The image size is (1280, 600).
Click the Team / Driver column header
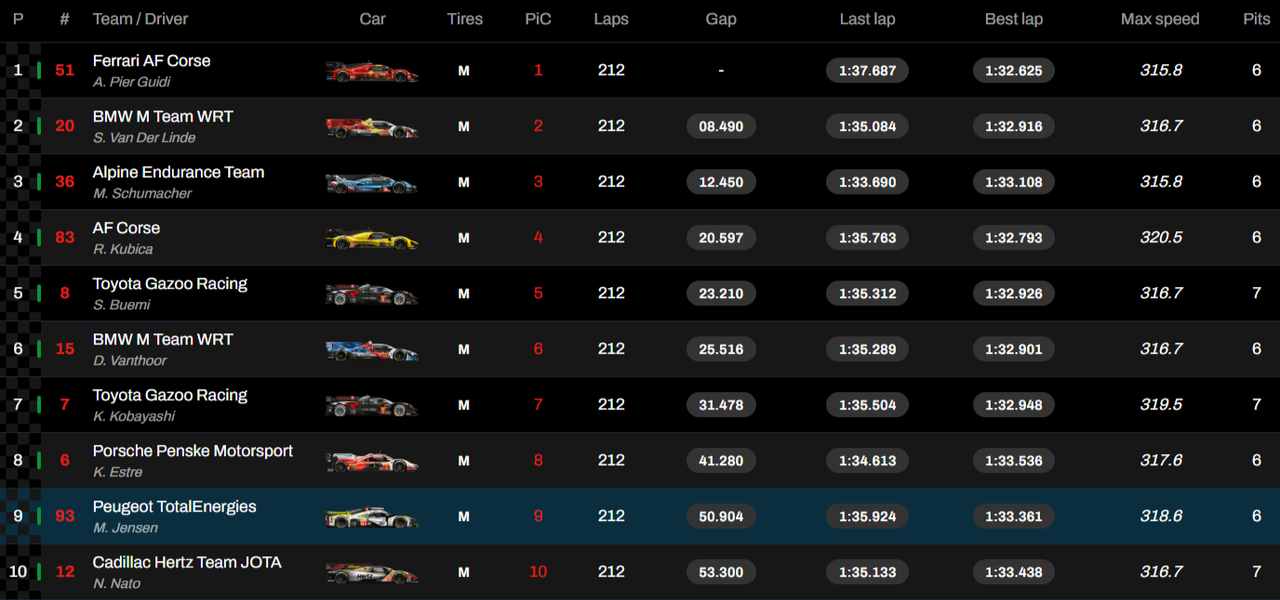[140, 19]
